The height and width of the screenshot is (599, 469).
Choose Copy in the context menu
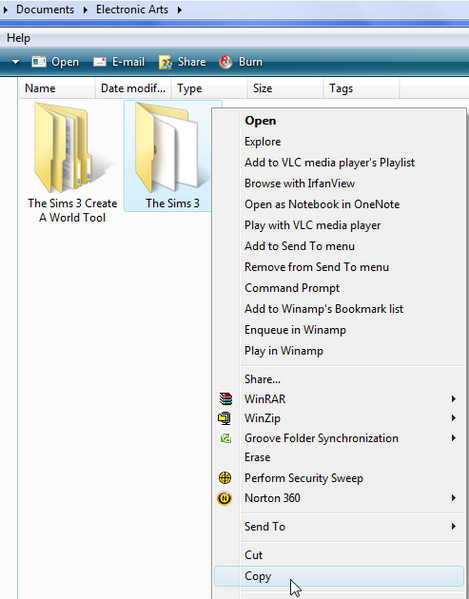coord(339,576)
